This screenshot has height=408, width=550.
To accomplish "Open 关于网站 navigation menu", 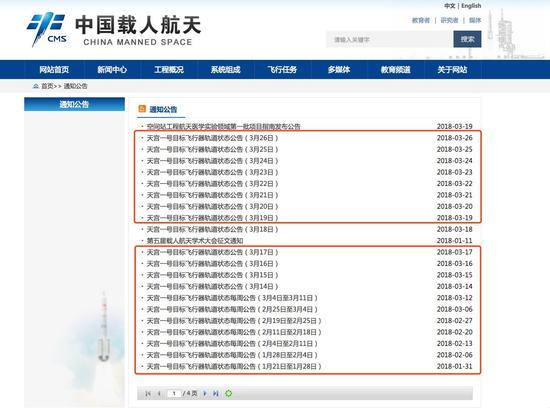I will (452, 69).
